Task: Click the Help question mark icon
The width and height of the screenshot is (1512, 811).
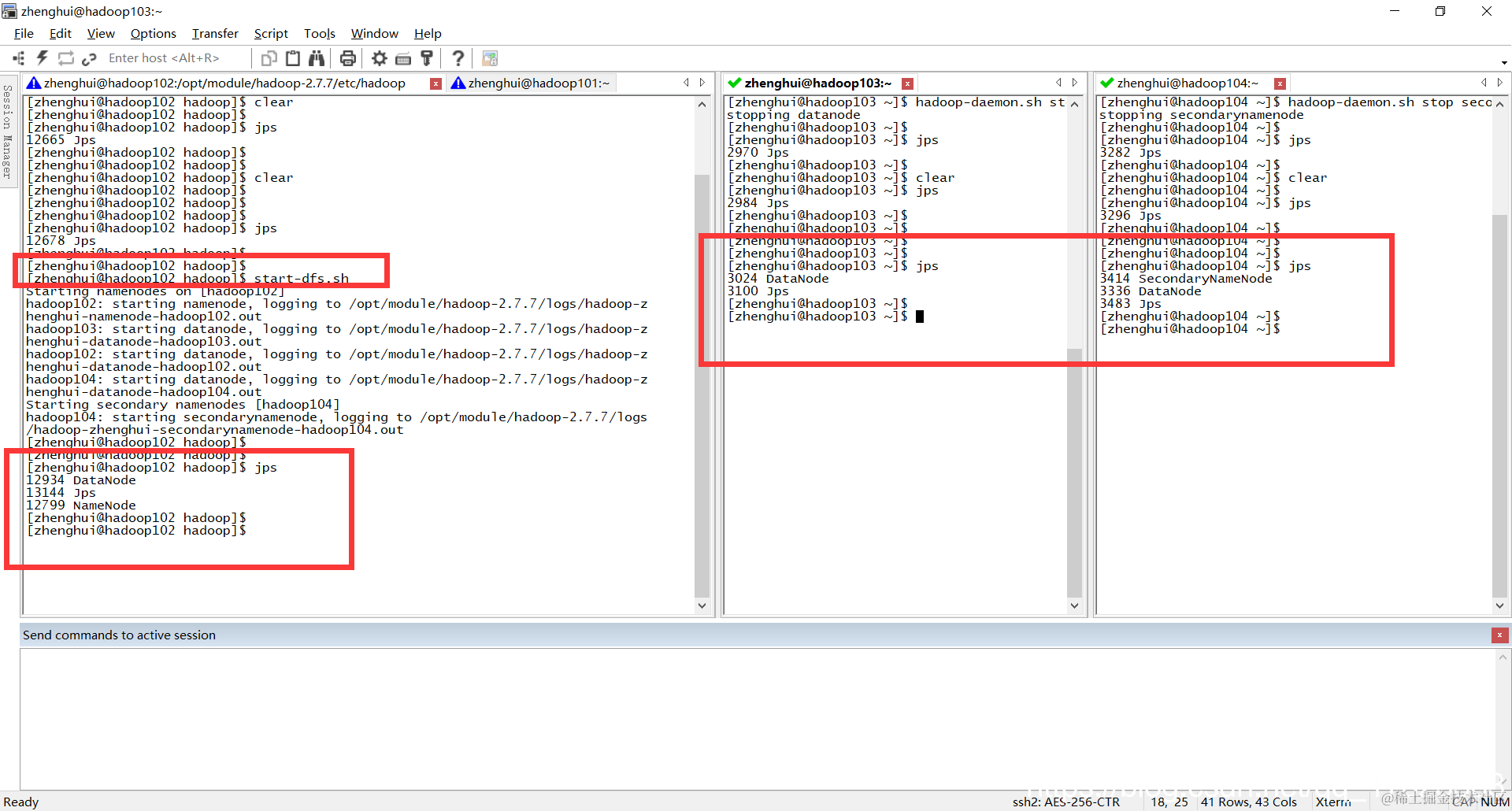Action: coord(458,58)
